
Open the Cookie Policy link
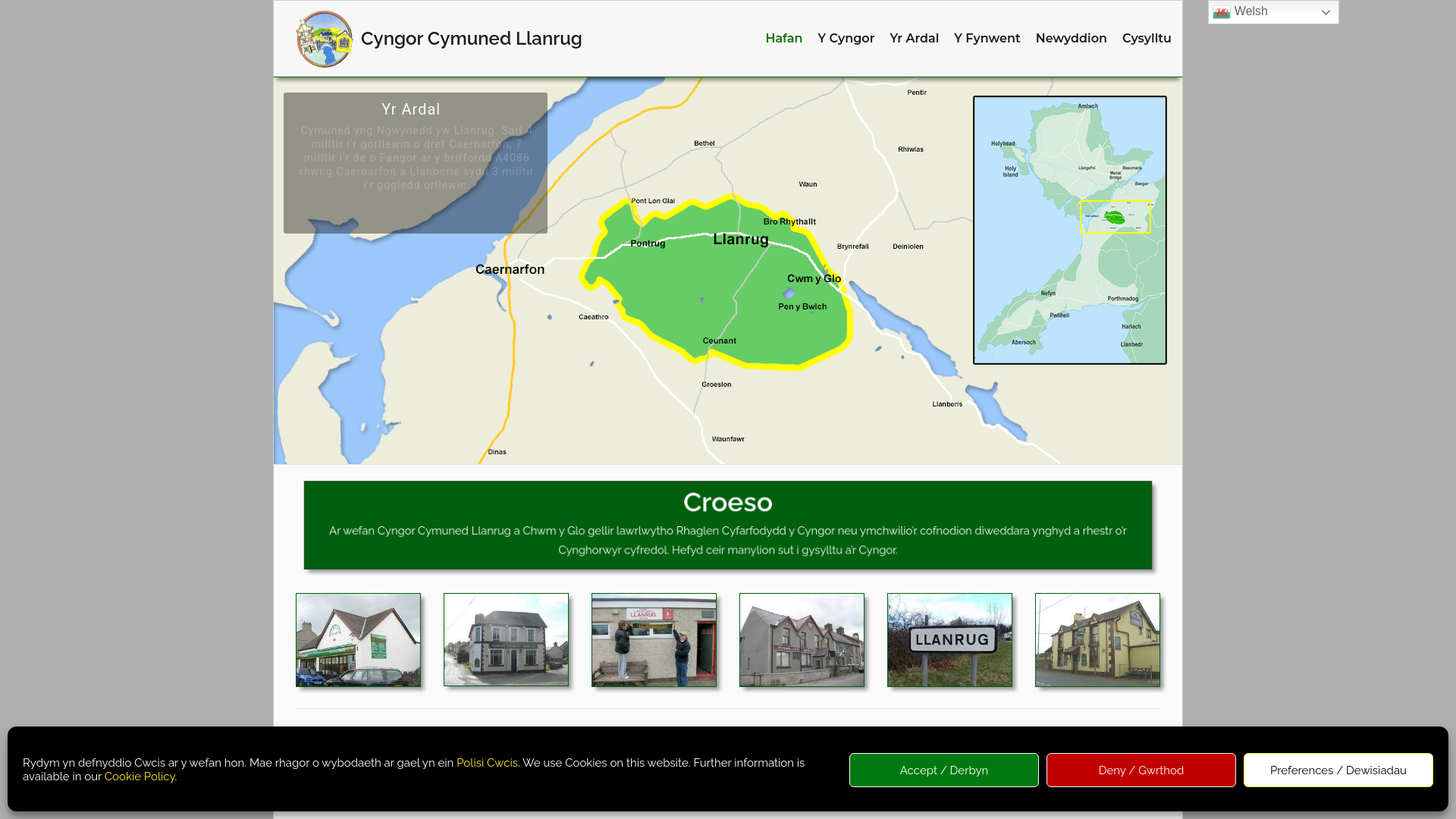[x=140, y=777]
